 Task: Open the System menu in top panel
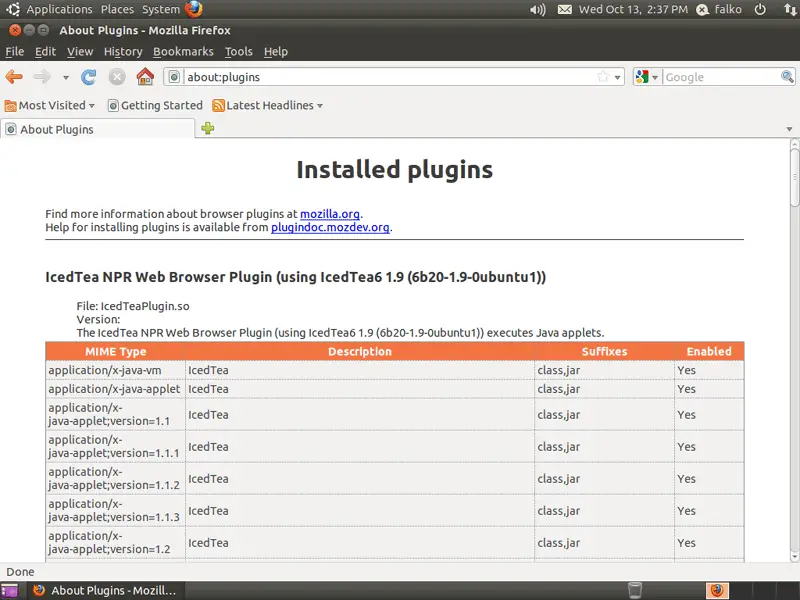pos(161,9)
